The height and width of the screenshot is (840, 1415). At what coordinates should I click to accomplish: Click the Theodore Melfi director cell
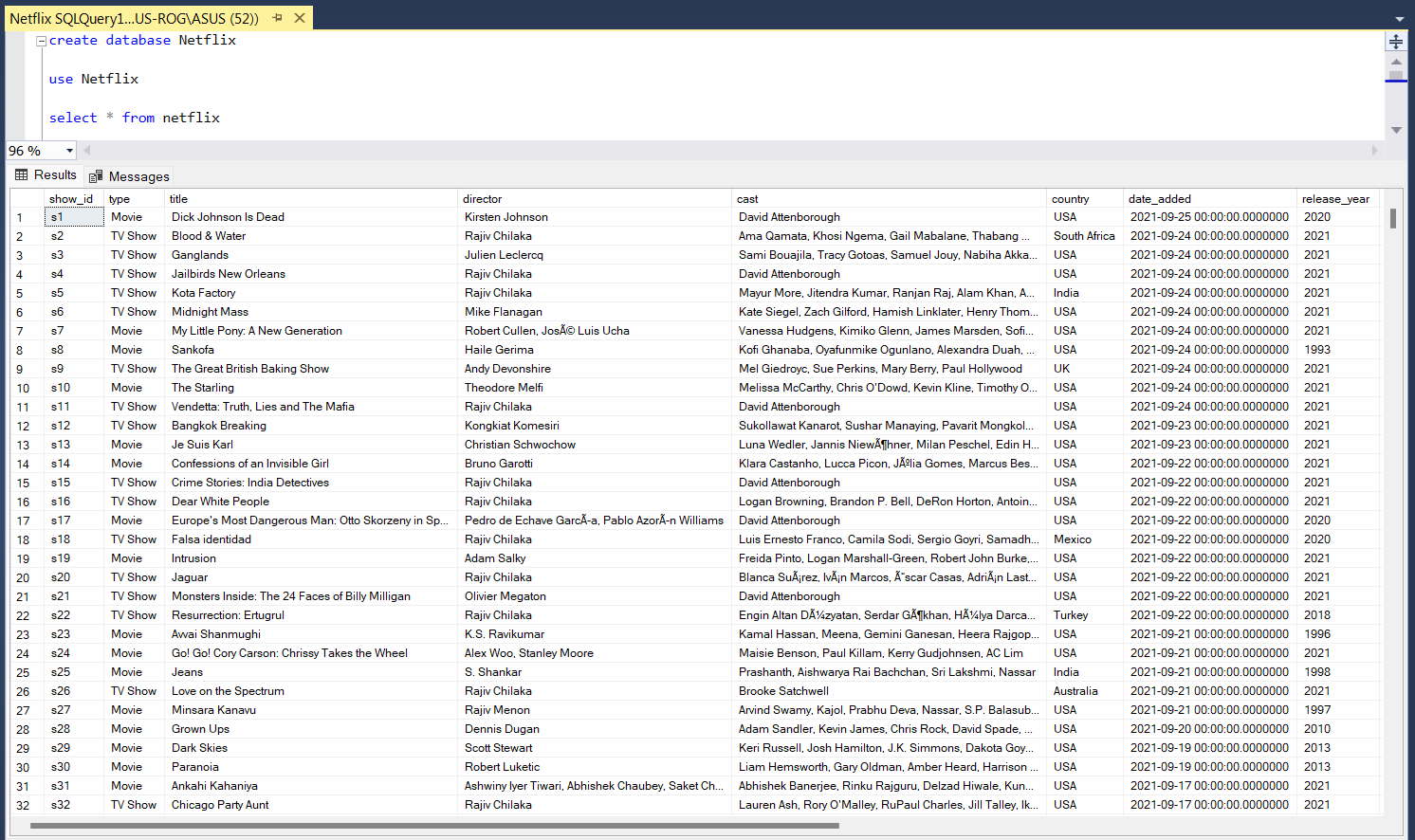point(595,388)
